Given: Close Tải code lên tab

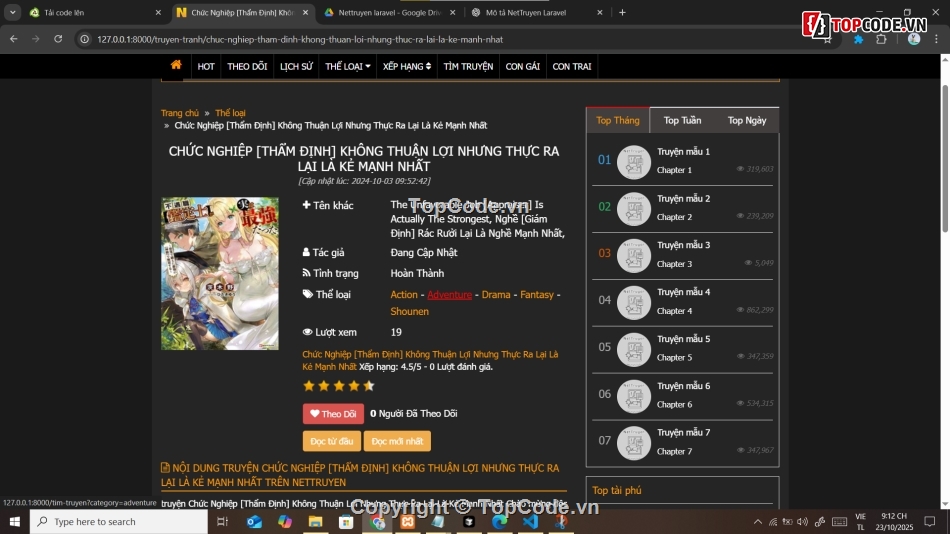Looking at the screenshot, I should [158, 12].
